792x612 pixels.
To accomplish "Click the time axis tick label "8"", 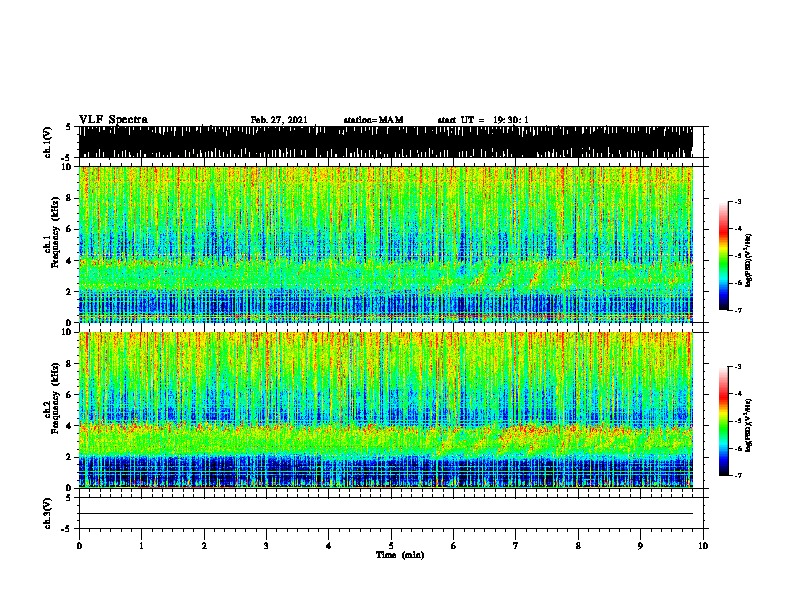I will tap(578, 546).
